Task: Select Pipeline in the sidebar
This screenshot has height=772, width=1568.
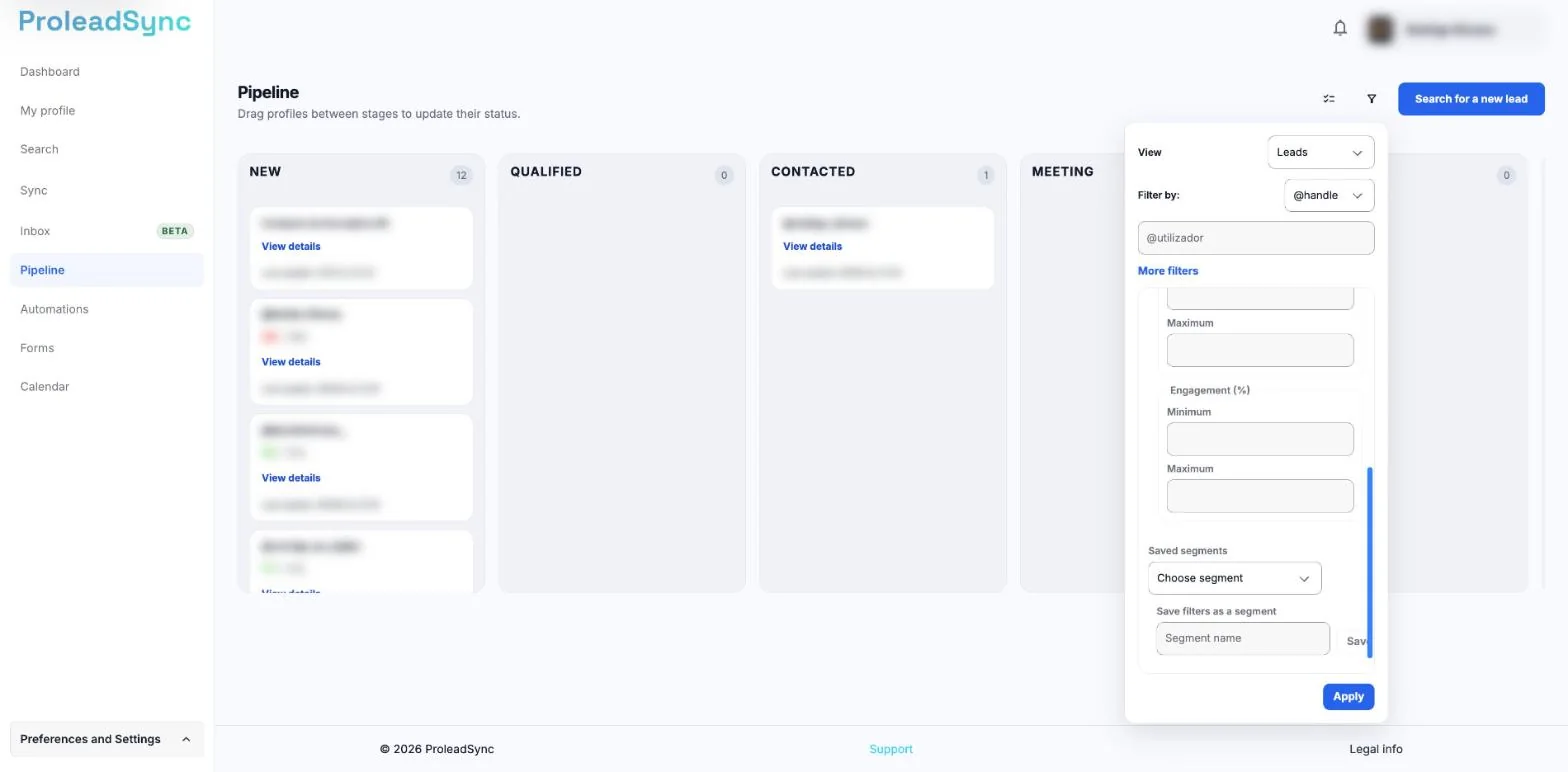Action: click(106, 270)
